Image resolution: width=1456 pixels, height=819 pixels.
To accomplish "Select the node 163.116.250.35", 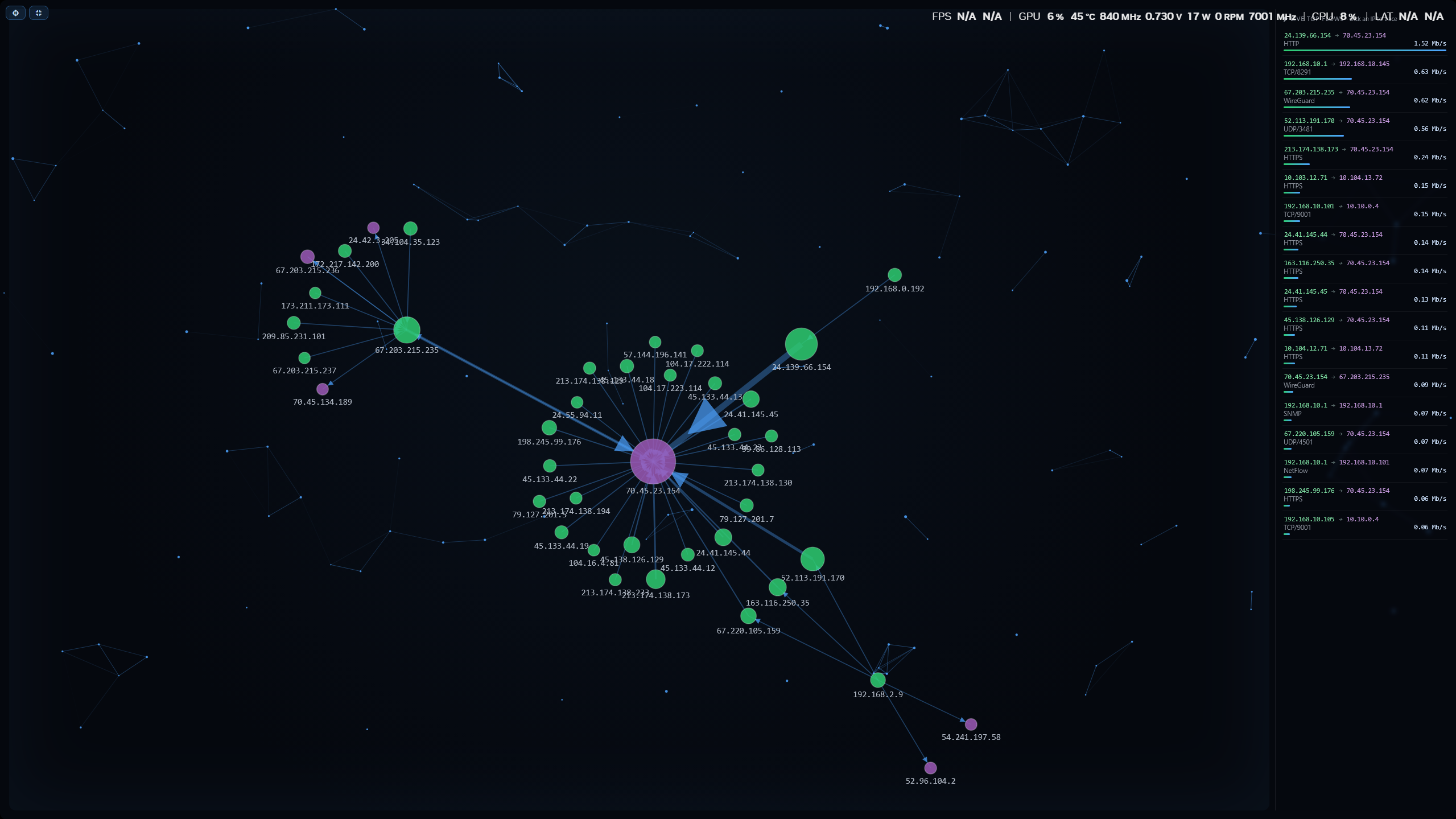I will click(x=778, y=587).
